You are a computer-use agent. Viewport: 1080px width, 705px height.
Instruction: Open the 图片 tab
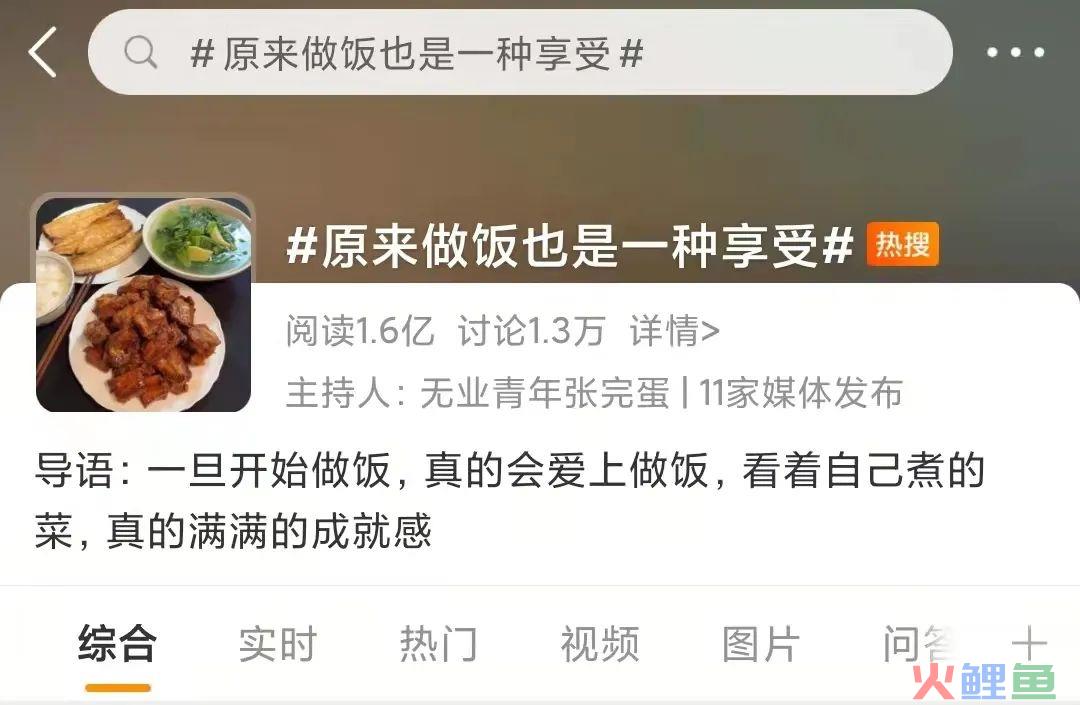click(761, 644)
